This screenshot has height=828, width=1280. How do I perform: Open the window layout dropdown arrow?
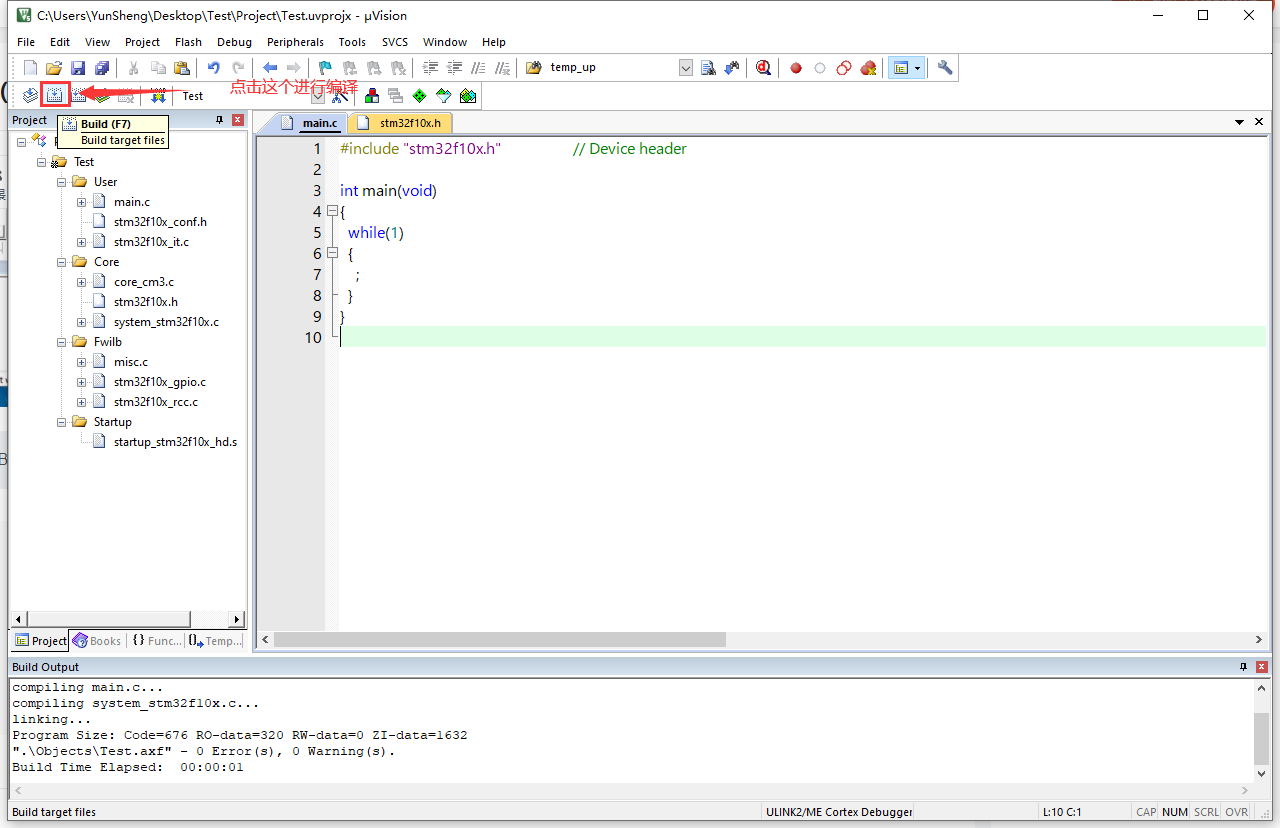(917, 68)
